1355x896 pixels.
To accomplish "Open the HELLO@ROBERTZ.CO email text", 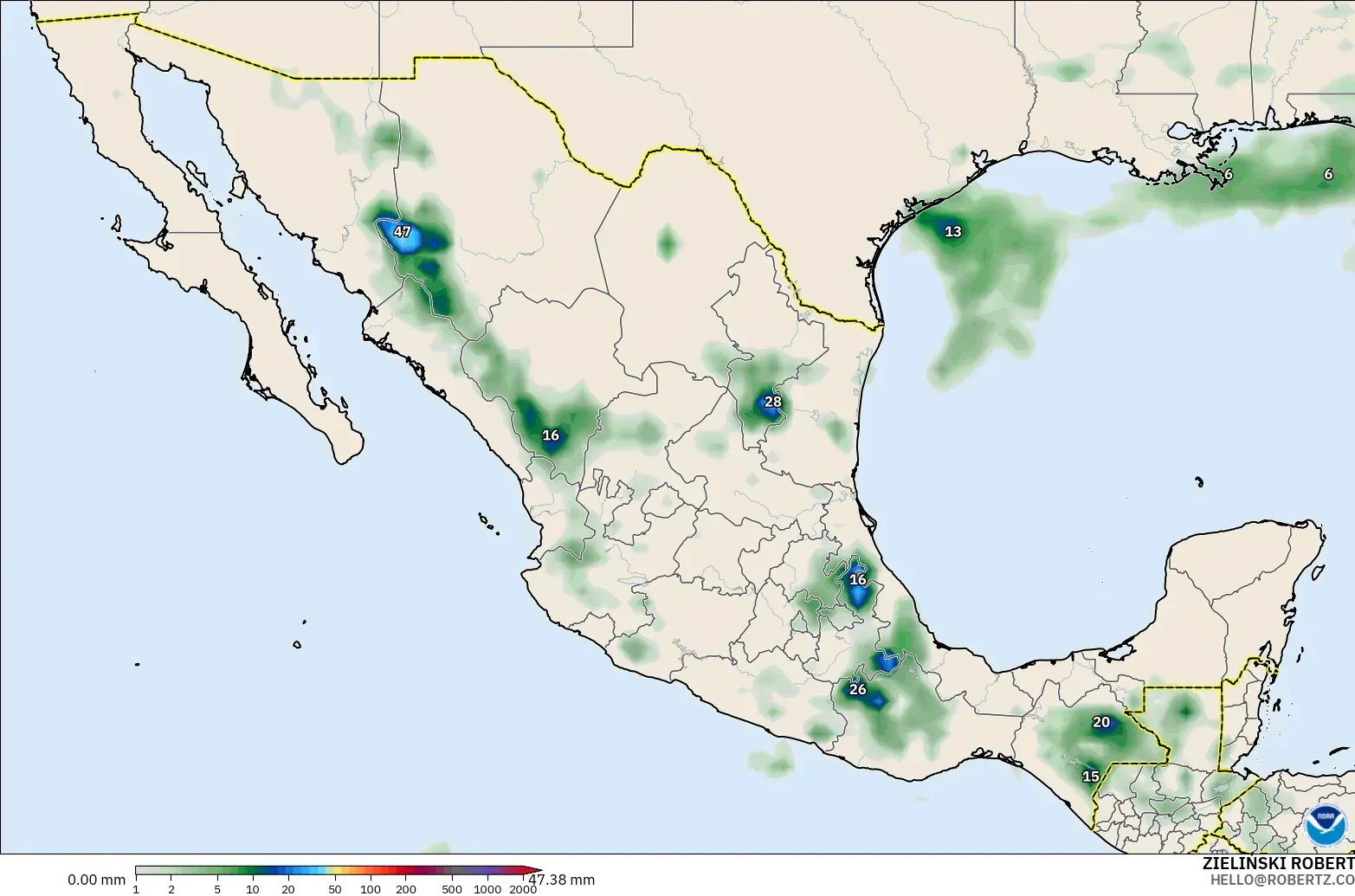I will [1282, 880].
